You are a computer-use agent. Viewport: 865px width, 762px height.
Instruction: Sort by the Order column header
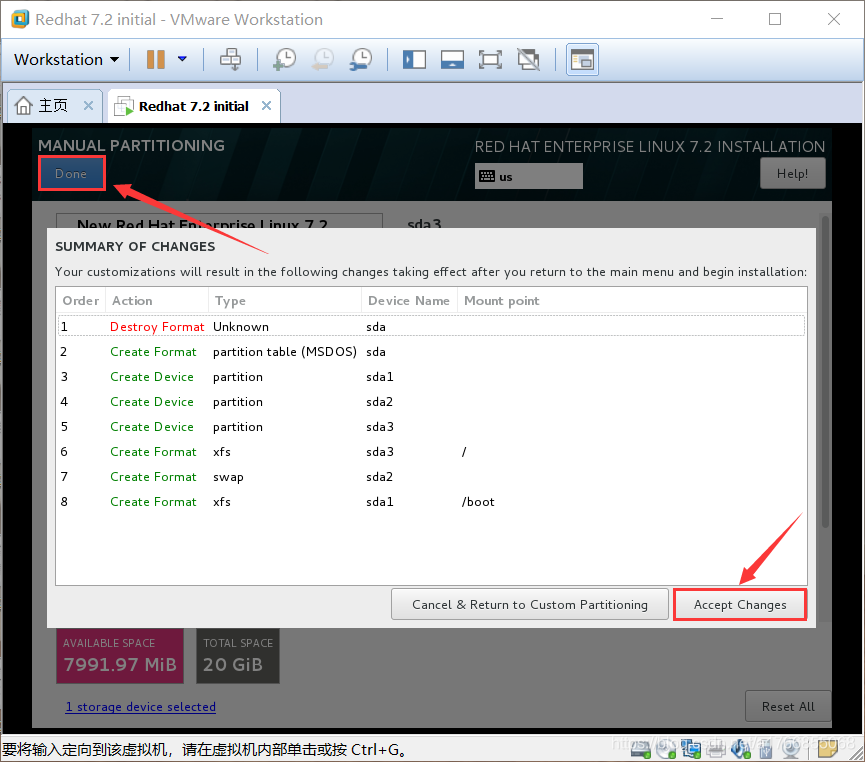pos(81,301)
